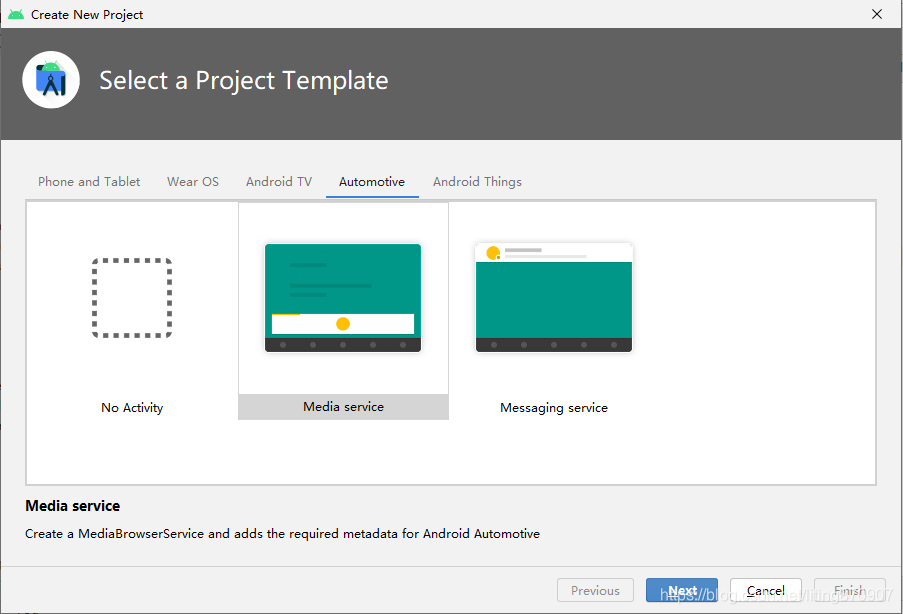Click the No Activity label
The height and width of the screenshot is (614, 903).
click(132, 408)
